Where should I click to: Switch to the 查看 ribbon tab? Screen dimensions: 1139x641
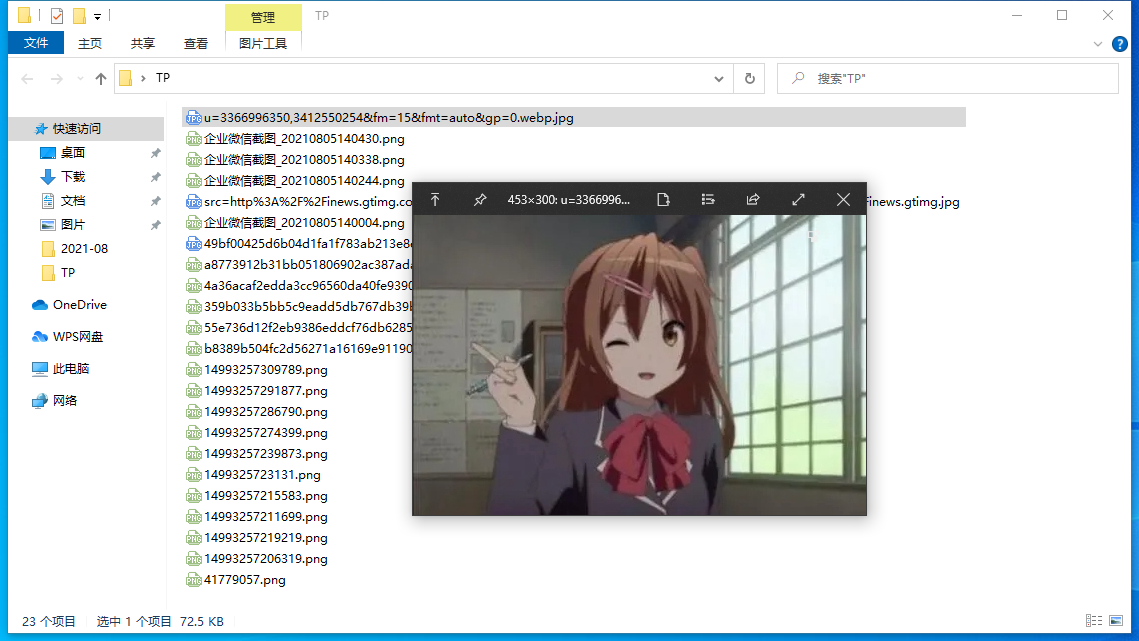(196, 44)
